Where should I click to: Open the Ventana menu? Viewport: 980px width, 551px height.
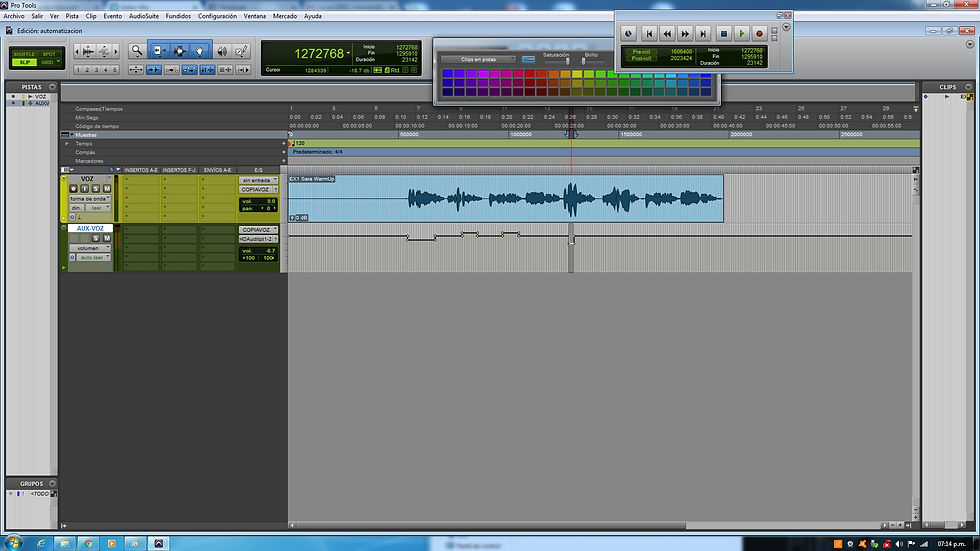click(x=254, y=16)
